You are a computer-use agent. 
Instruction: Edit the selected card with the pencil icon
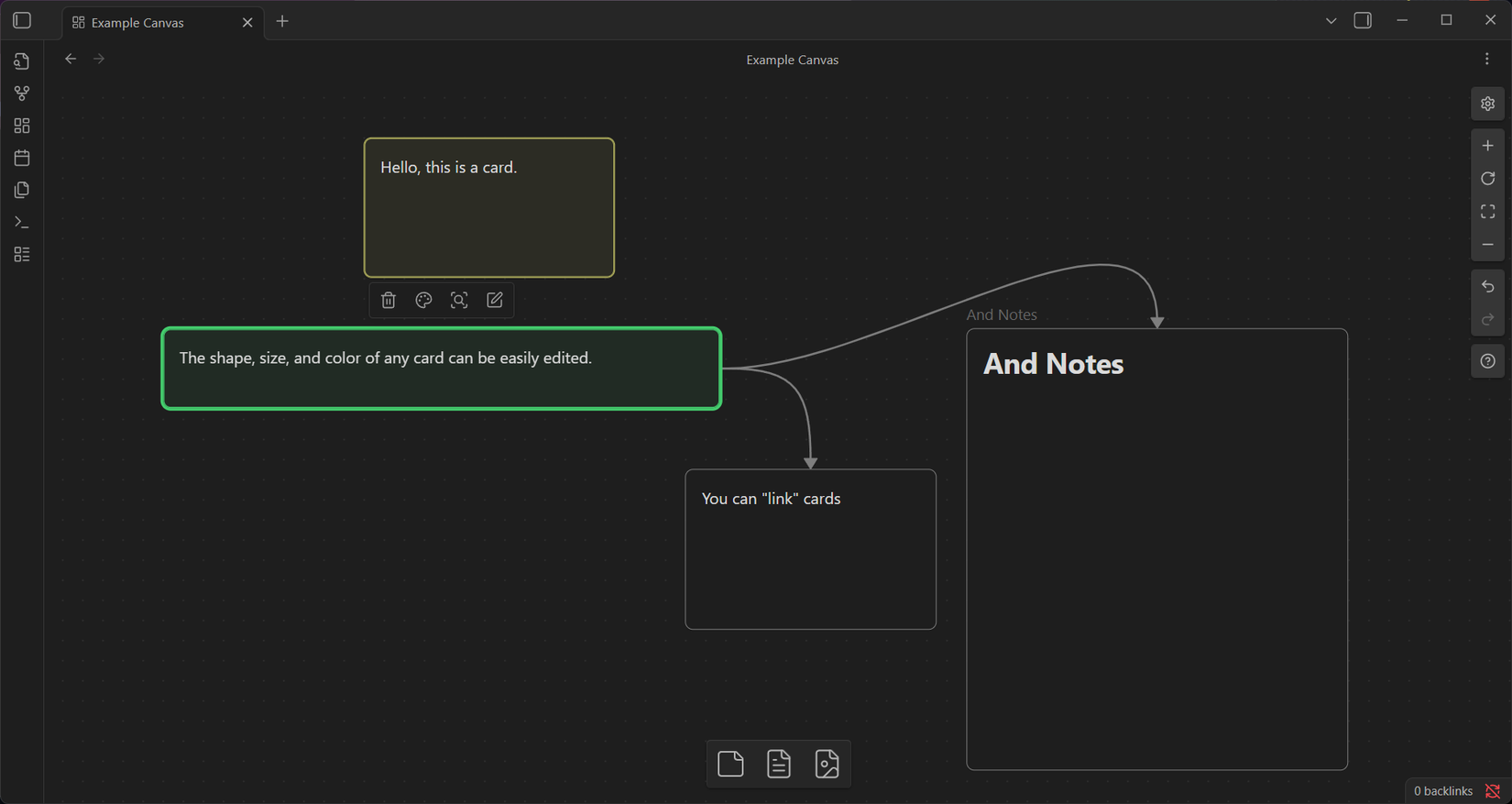pos(495,301)
